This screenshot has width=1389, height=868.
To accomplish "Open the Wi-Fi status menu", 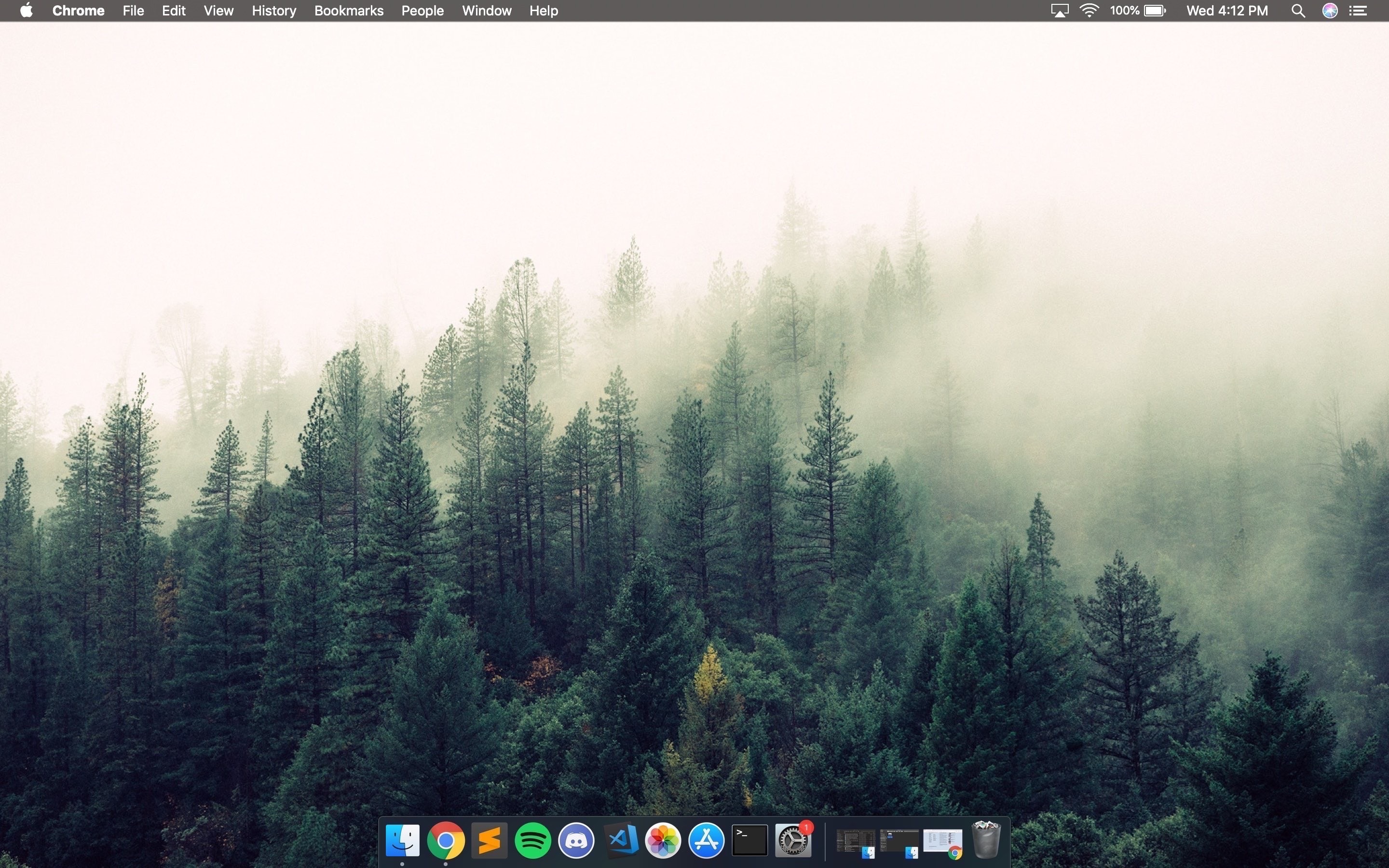I will coord(1089,10).
